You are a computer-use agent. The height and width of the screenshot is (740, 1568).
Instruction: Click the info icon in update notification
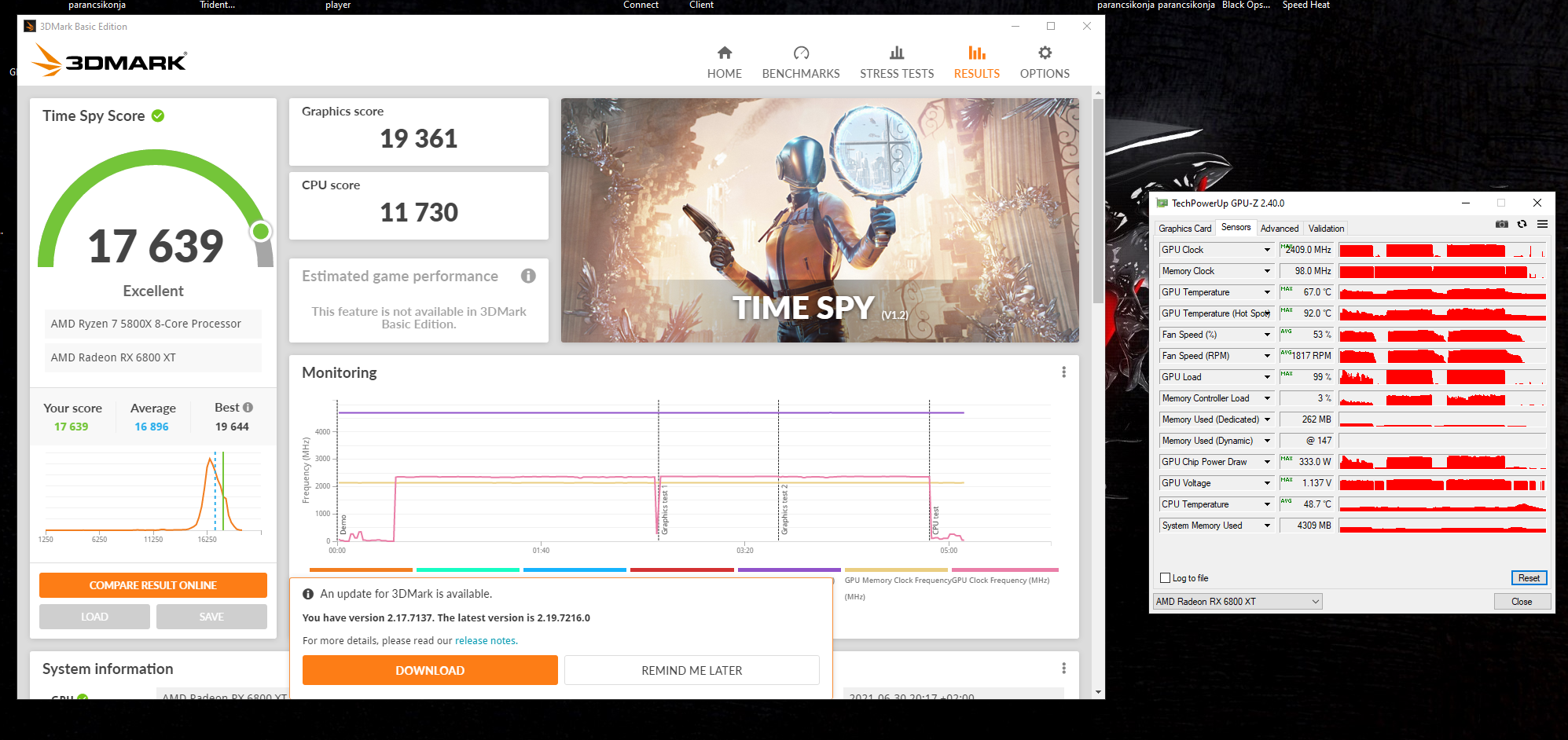pos(308,594)
